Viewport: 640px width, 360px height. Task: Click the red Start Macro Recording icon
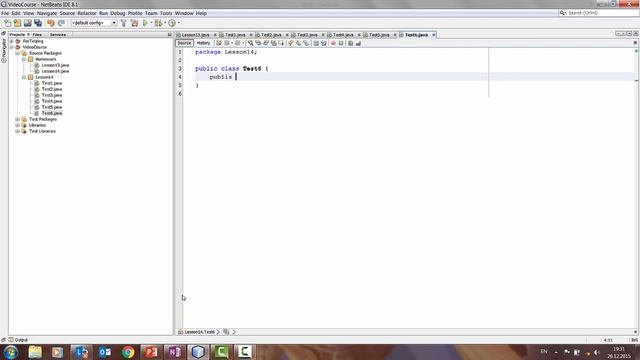click(x=333, y=43)
